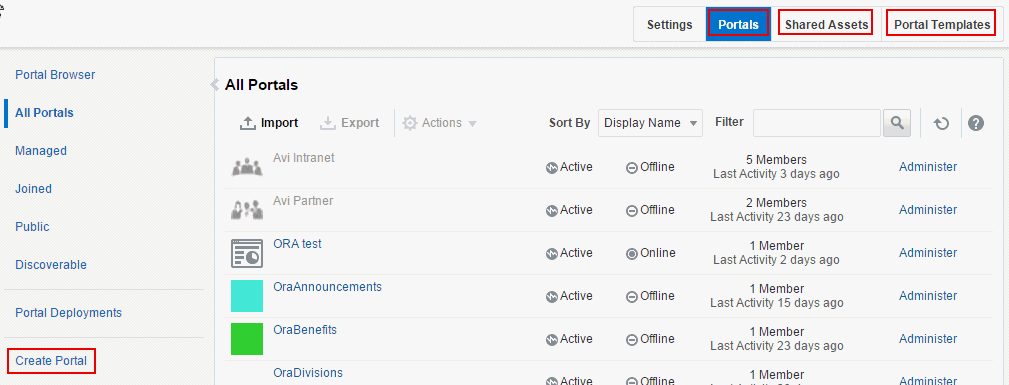Click into the Filter text field
1009x385 pixels.
817,123
